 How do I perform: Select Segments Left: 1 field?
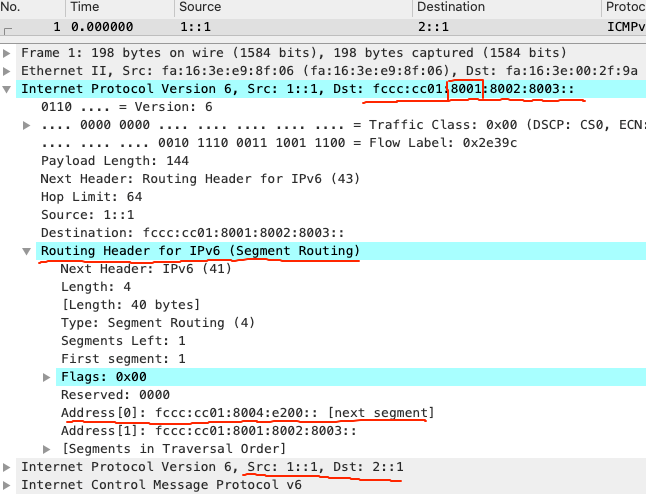point(123,341)
